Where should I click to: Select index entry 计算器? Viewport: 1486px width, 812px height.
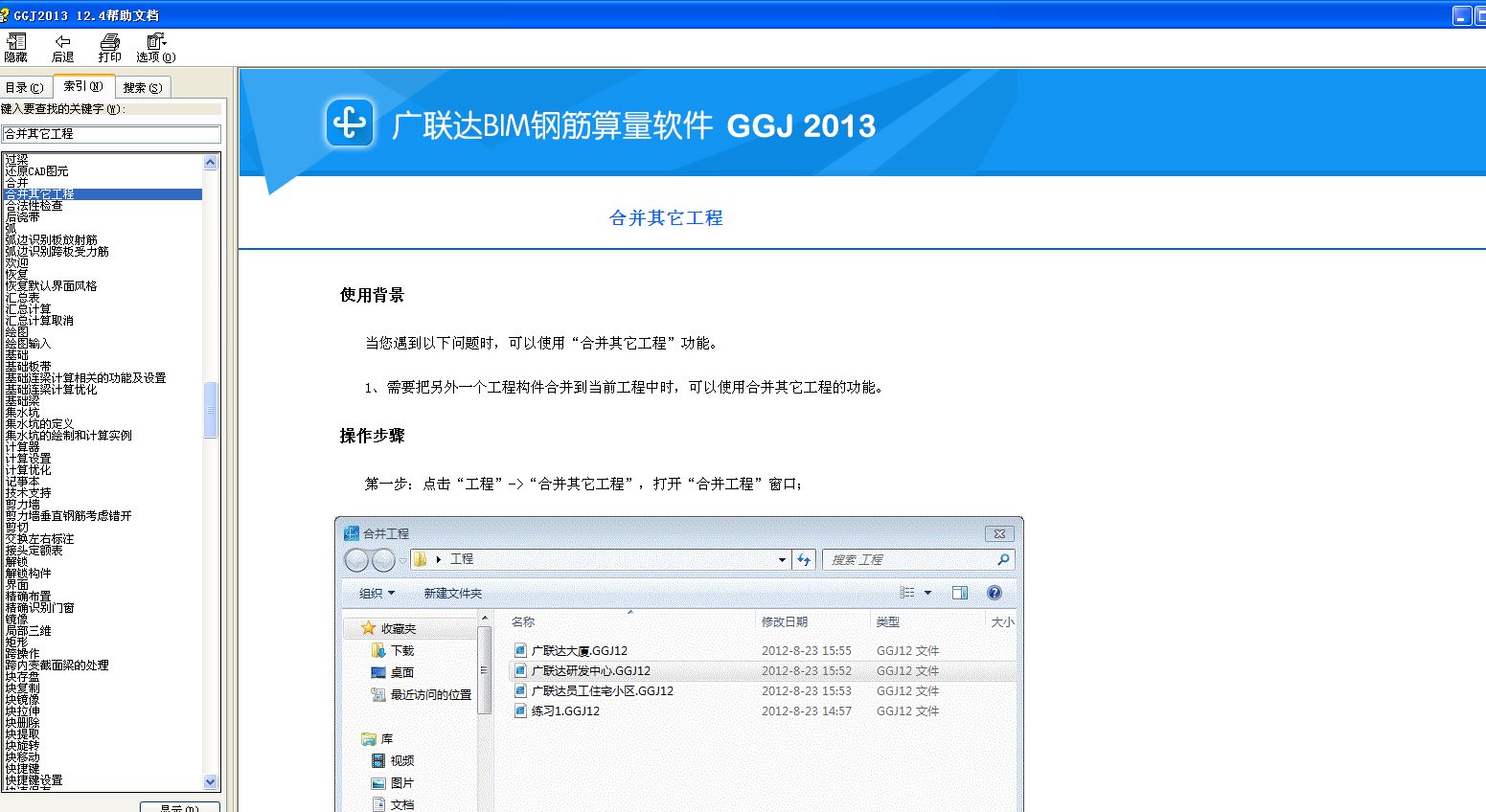point(22,447)
